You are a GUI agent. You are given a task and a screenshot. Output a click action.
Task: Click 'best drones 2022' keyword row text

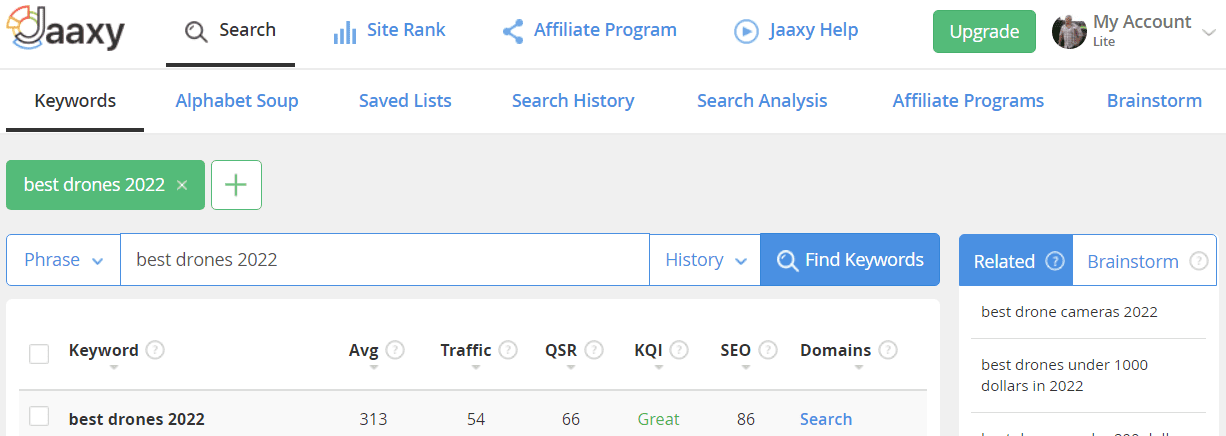pos(137,419)
